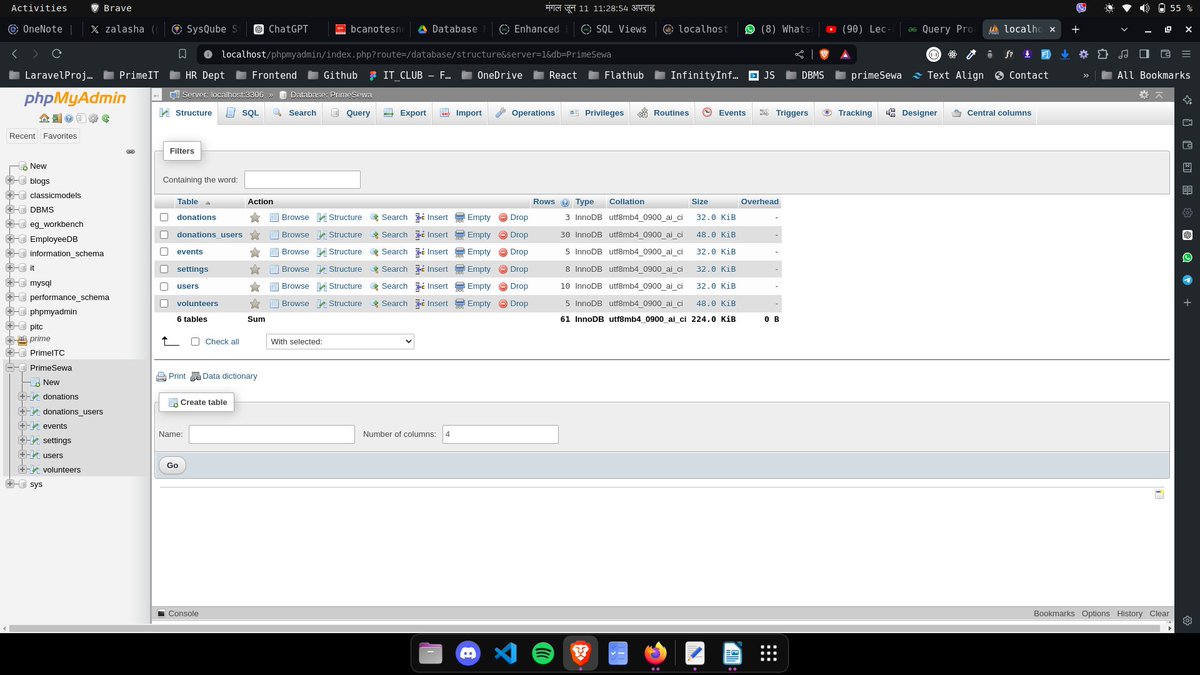Click Brave Rewards triangle icon

[x=846, y=54]
